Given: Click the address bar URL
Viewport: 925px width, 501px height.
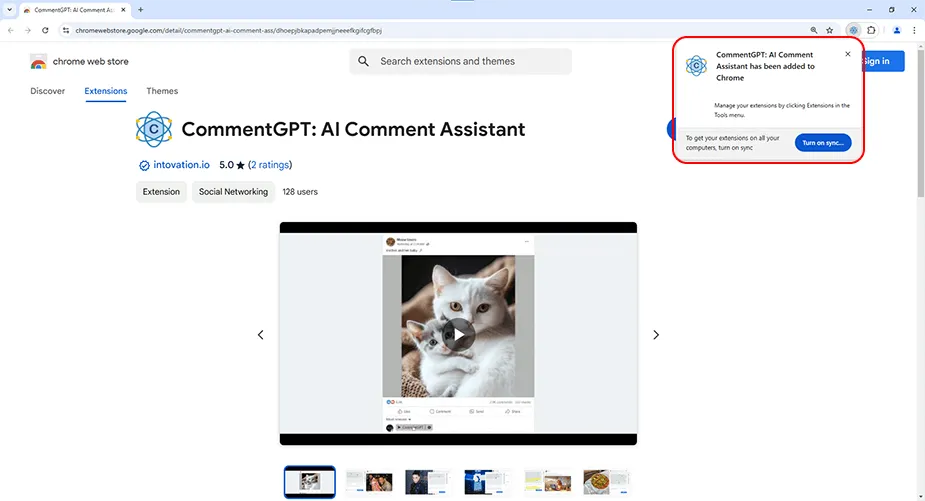Looking at the screenshot, I should (228, 30).
